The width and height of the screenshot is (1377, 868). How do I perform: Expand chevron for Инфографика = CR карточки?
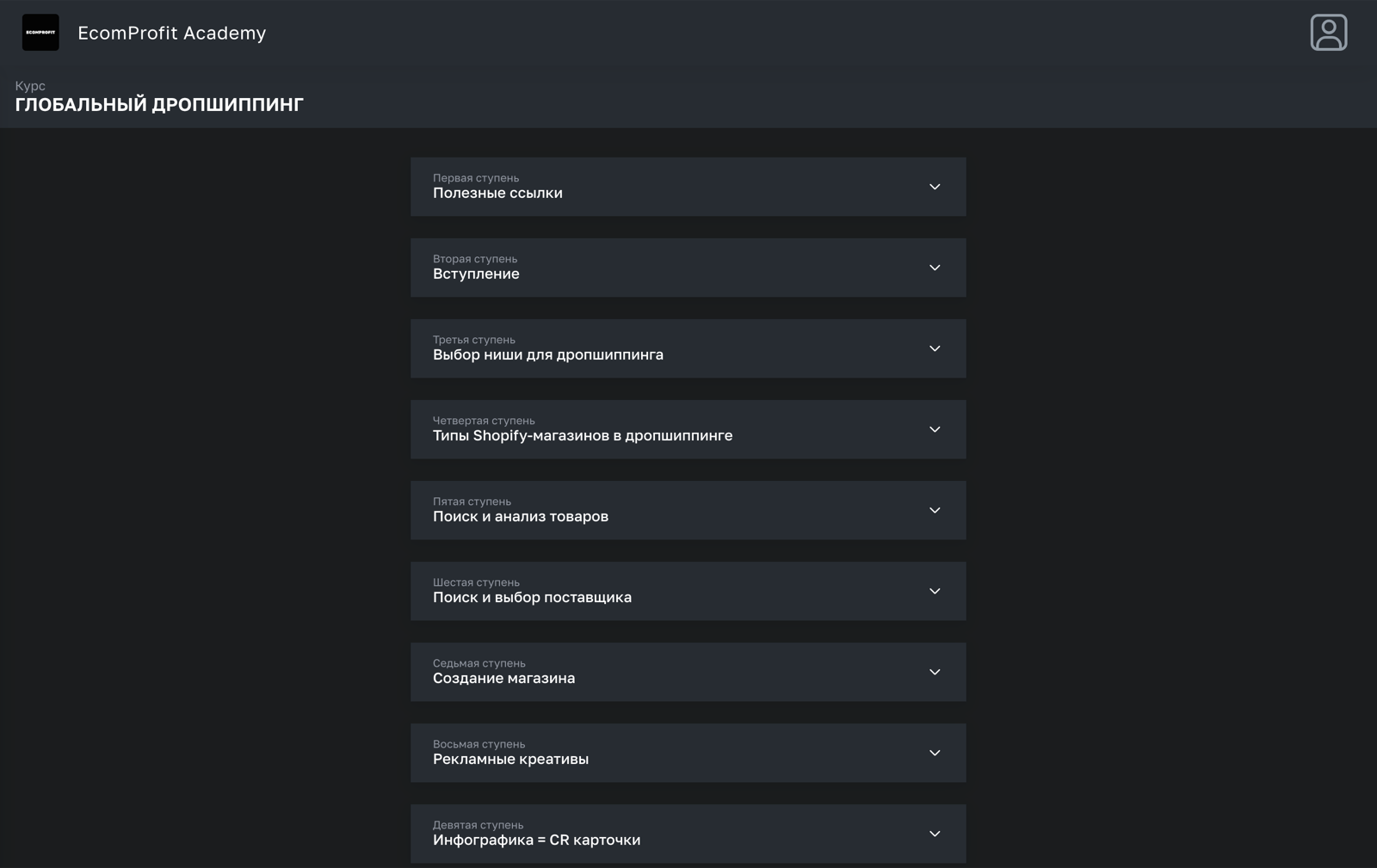tap(935, 834)
